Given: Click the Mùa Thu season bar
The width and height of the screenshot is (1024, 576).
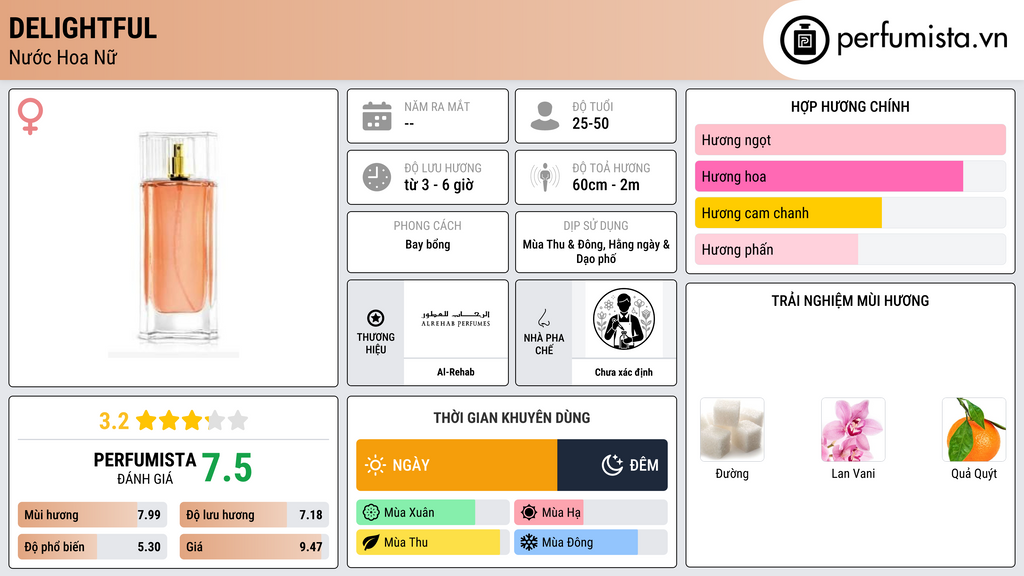Looking at the screenshot, I should [432, 543].
